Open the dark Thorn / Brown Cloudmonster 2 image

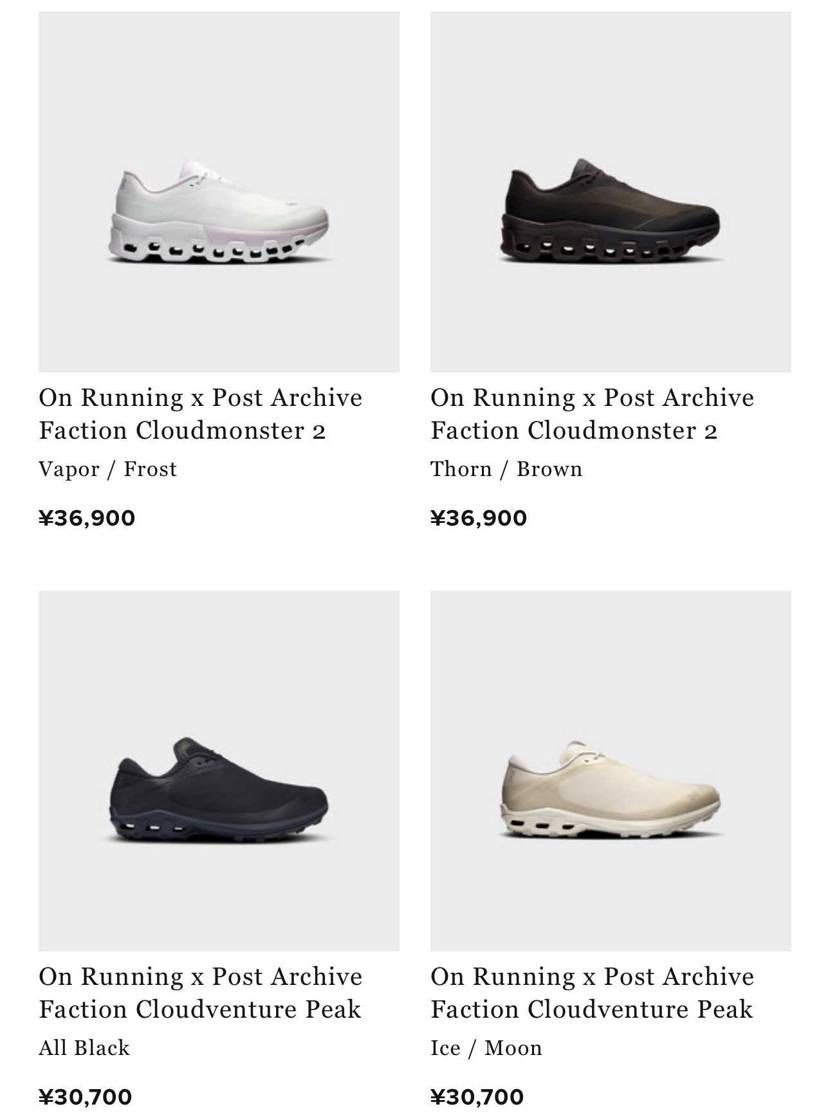(x=611, y=191)
